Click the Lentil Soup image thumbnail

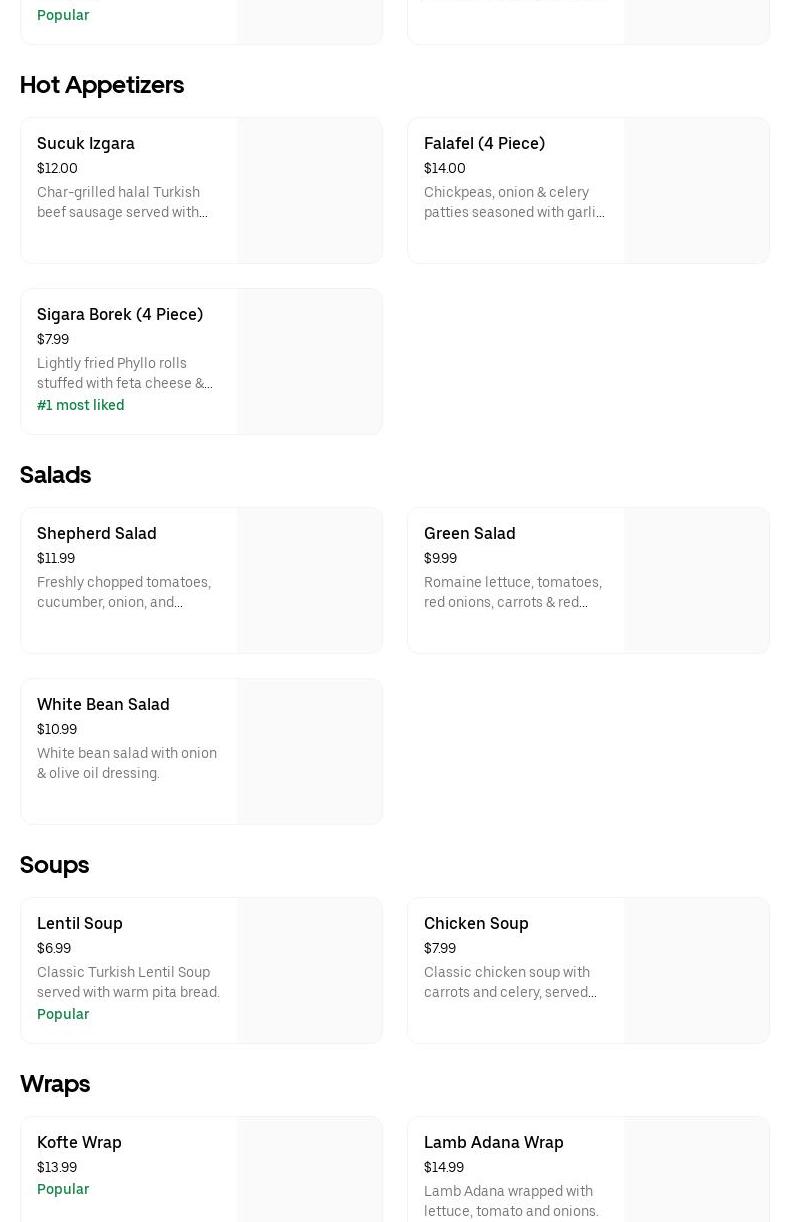tap(310, 971)
